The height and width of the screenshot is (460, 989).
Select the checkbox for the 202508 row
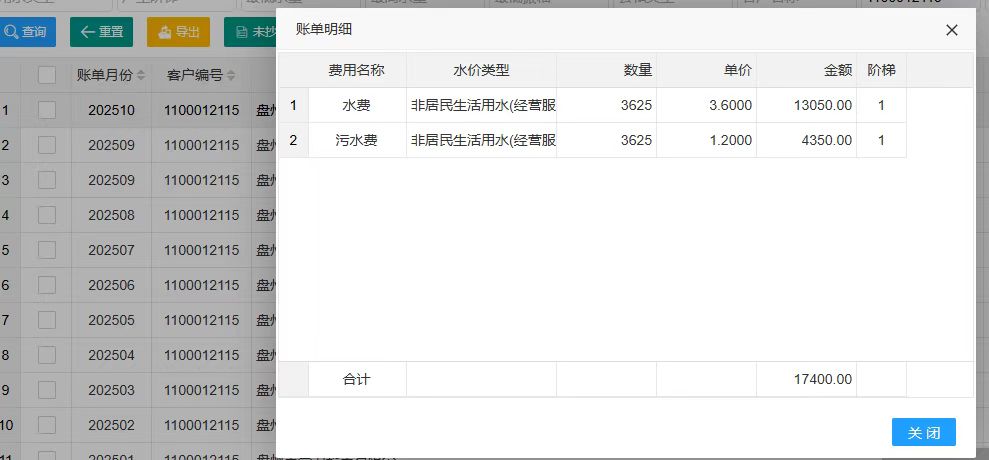pyautogui.click(x=47, y=215)
